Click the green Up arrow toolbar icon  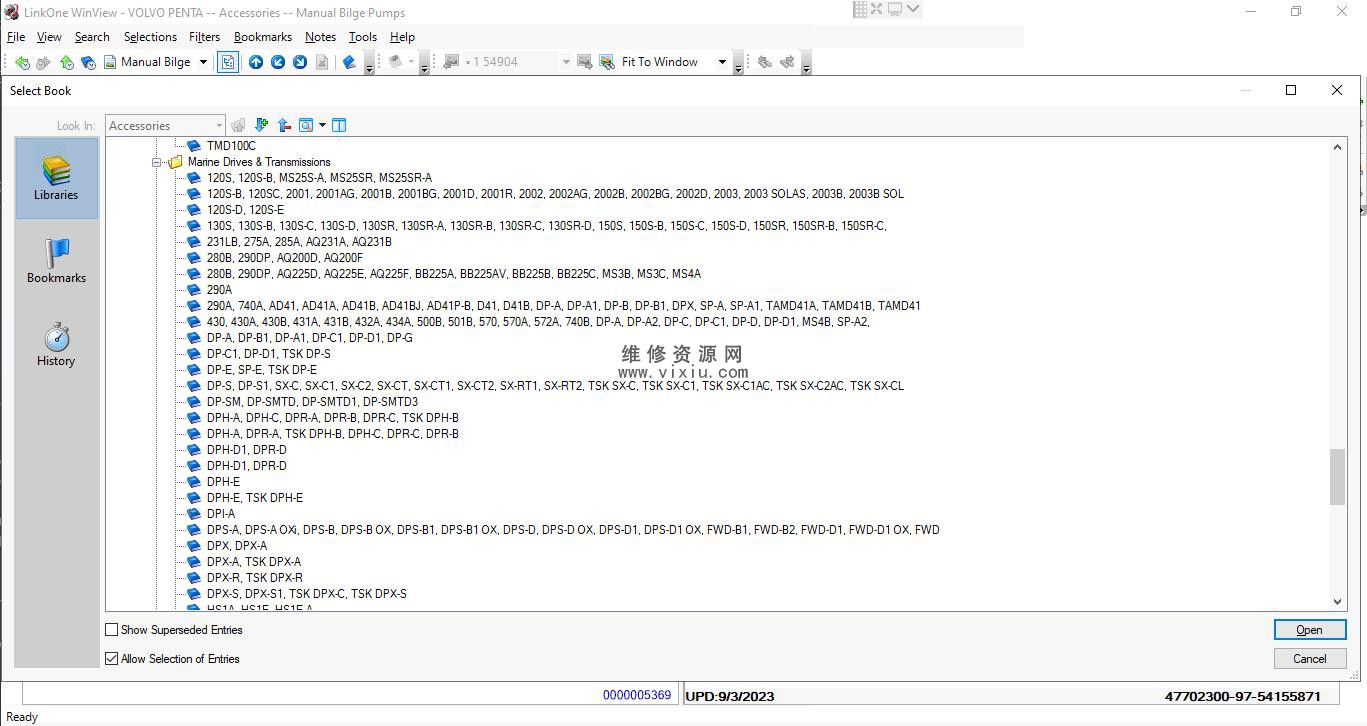pyautogui.click(x=66, y=62)
